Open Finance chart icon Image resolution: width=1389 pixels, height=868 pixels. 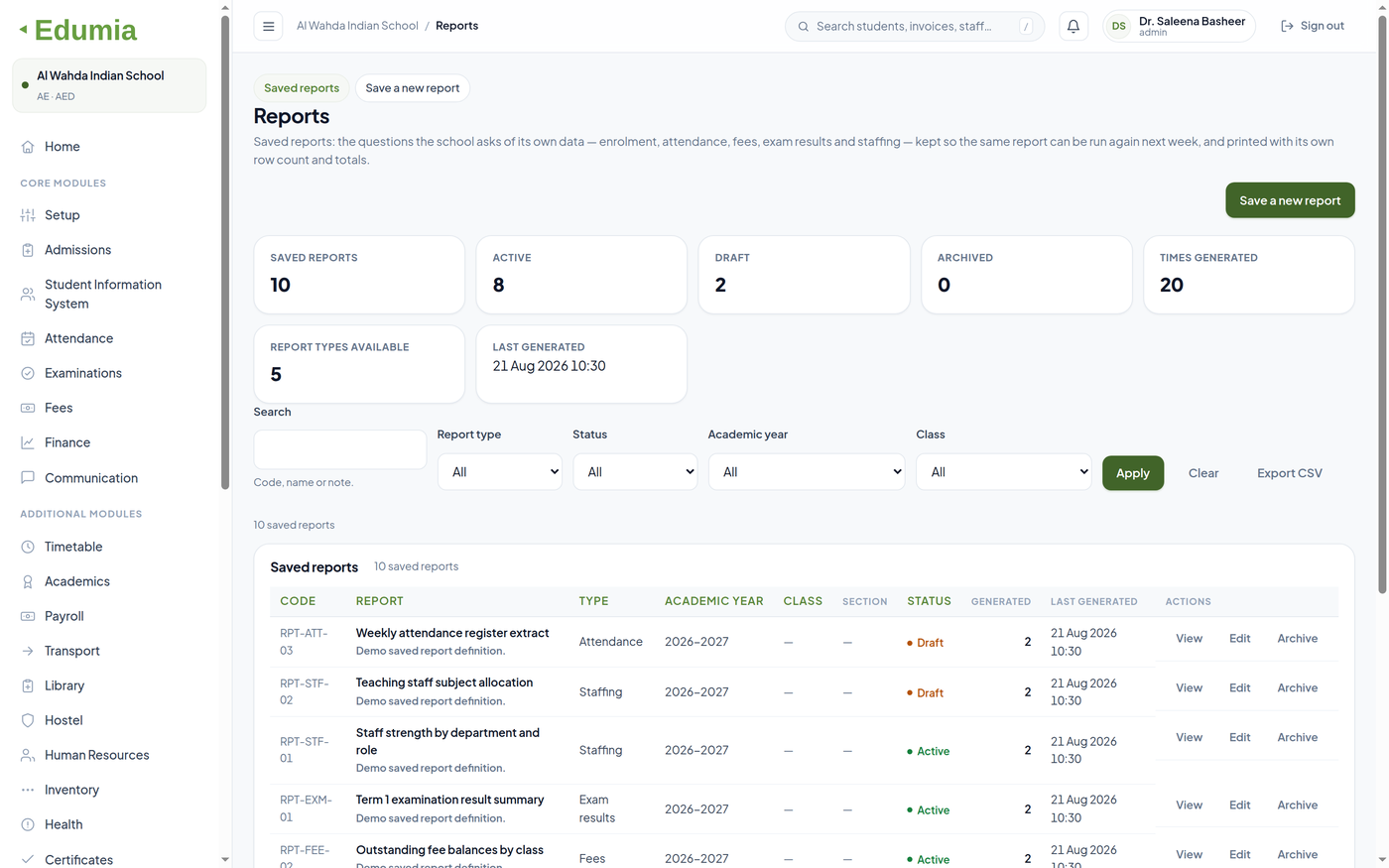(x=28, y=442)
